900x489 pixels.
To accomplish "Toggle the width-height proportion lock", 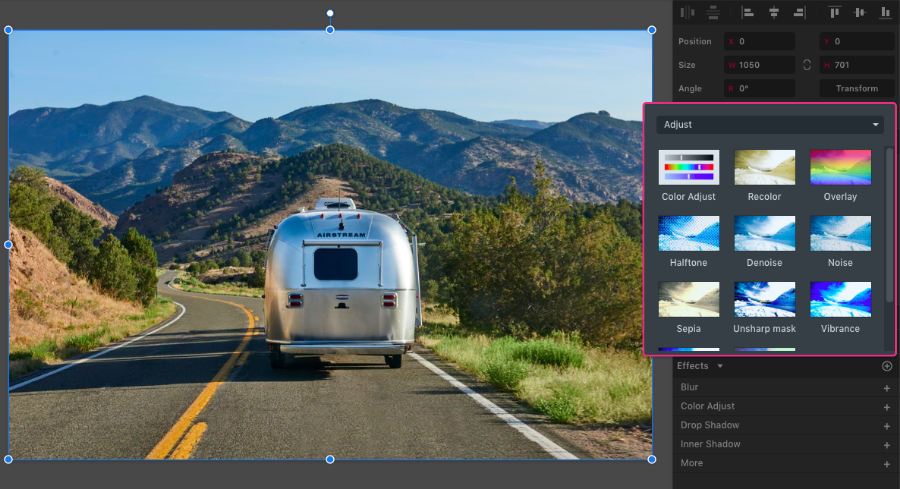I will [x=807, y=65].
